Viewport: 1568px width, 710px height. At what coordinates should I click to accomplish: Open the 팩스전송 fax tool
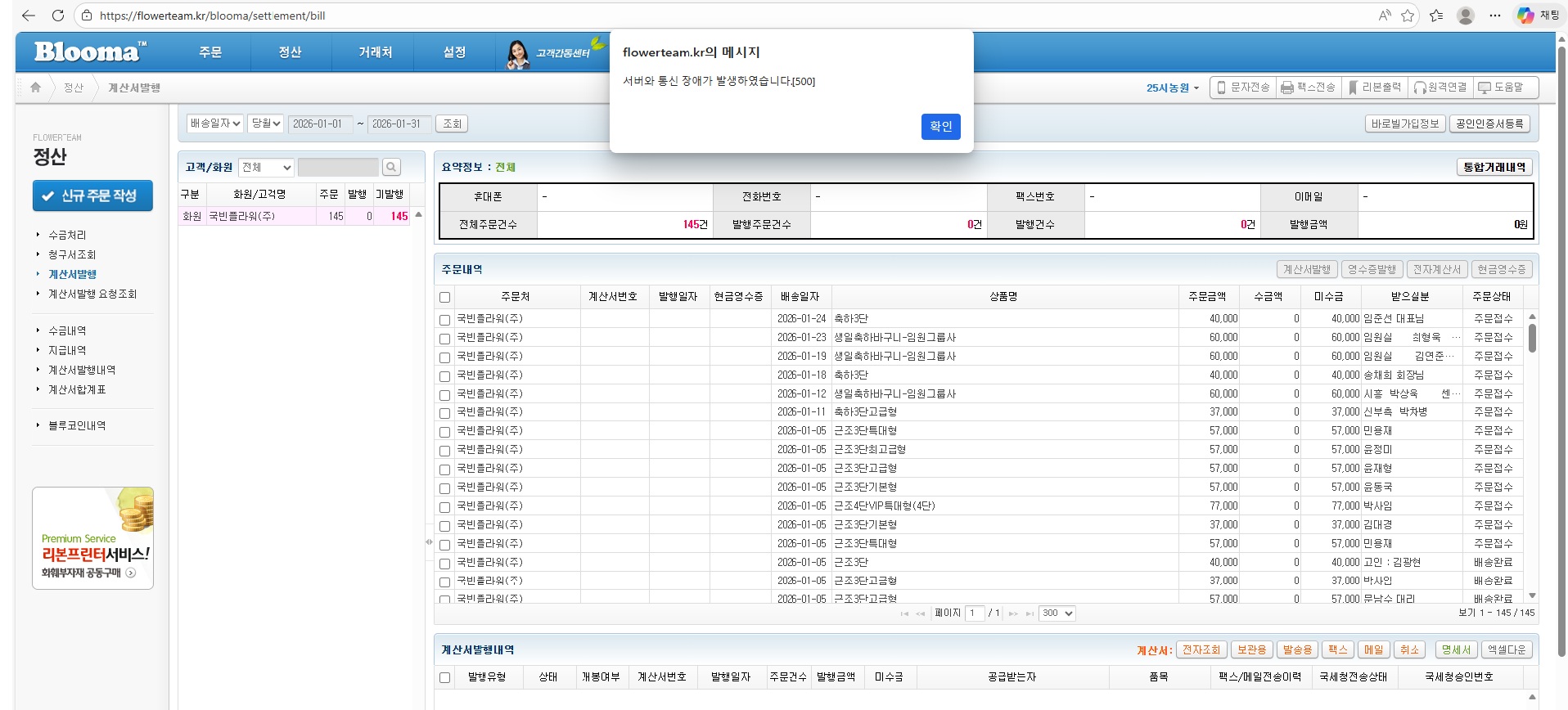point(1308,88)
